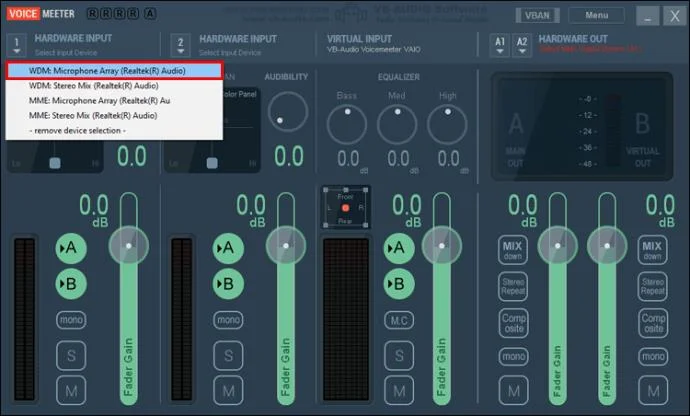Select WDM: Microphone Array (Realtek(R) Audio) device
This screenshot has width=690, height=416.
click(x=114, y=71)
